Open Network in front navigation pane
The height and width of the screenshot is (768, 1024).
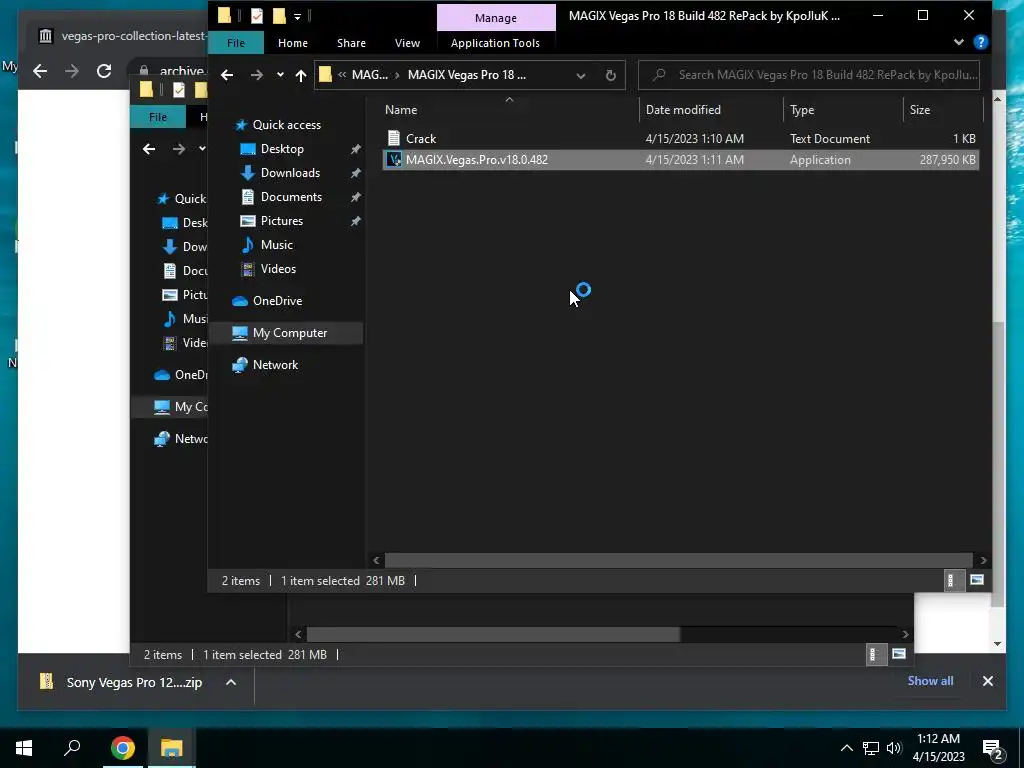tap(275, 365)
